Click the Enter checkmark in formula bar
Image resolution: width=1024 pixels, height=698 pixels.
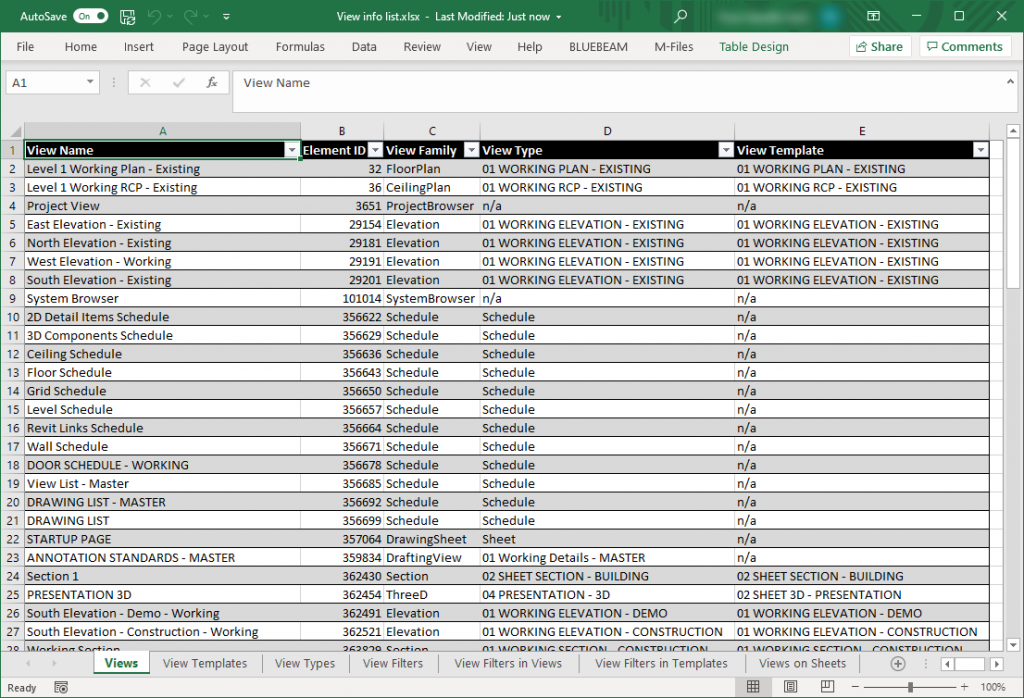coord(178,83)
